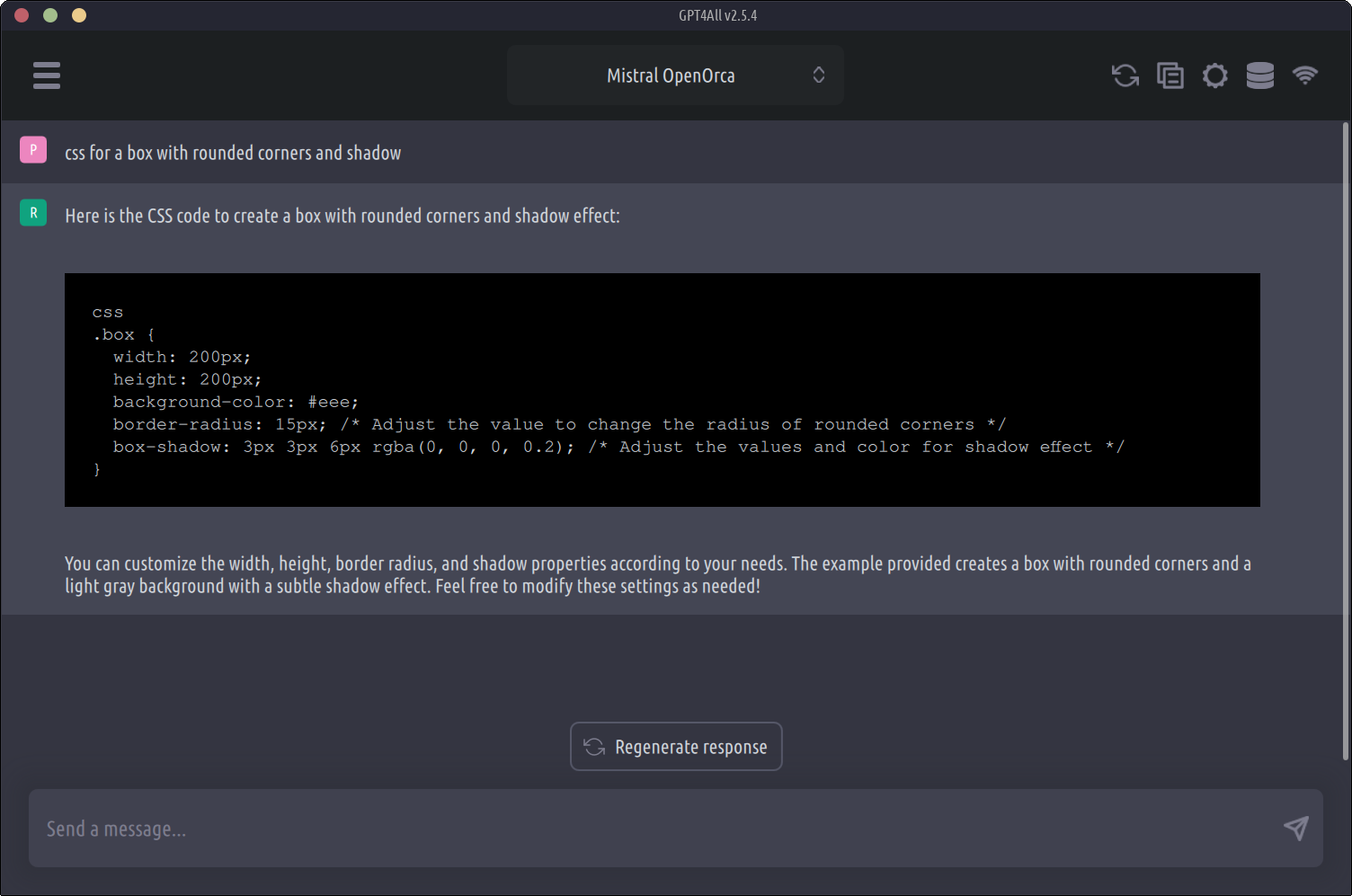
Task: Open the Mistral OpenOrca model dropdown
Action: pos(675,75)
